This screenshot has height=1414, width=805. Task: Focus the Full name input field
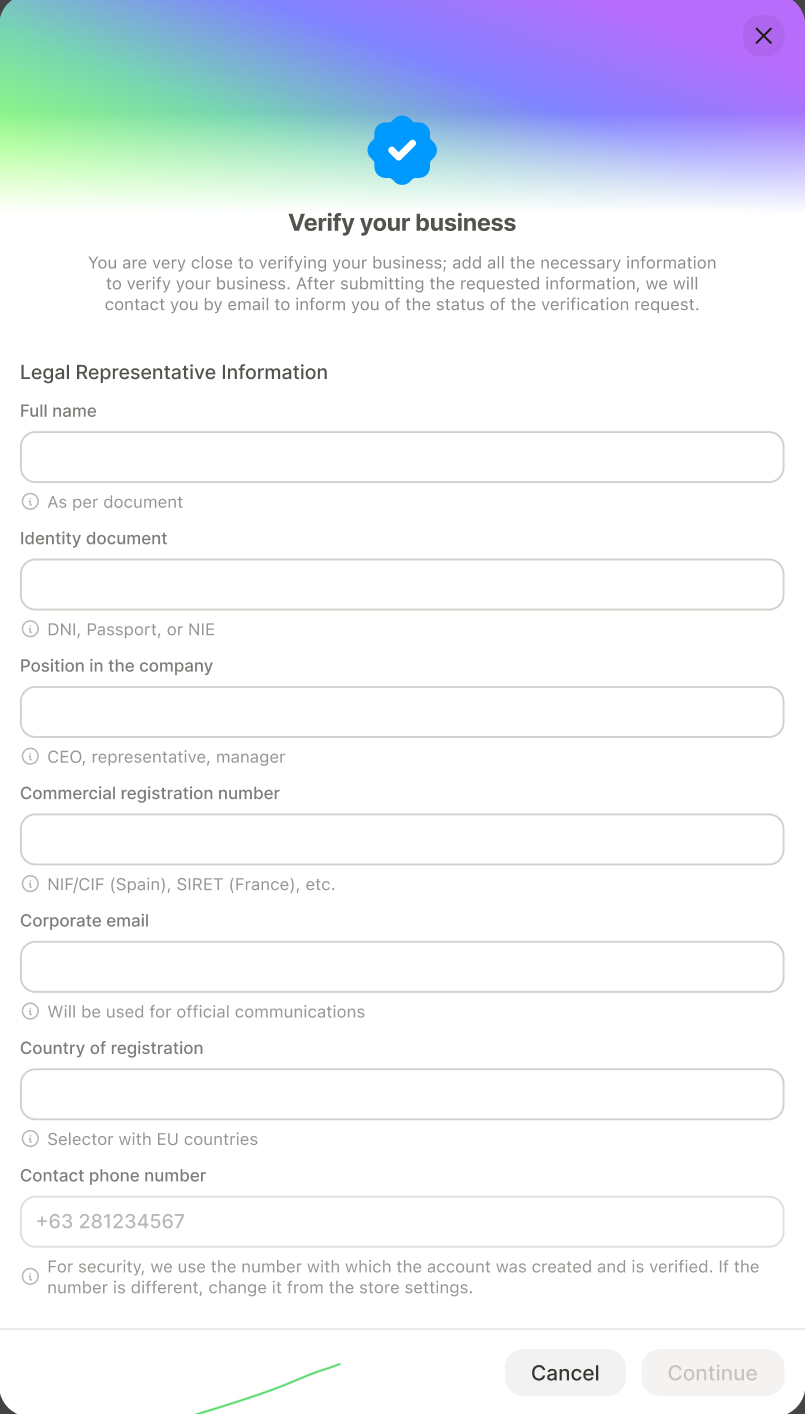coord(402,457)
